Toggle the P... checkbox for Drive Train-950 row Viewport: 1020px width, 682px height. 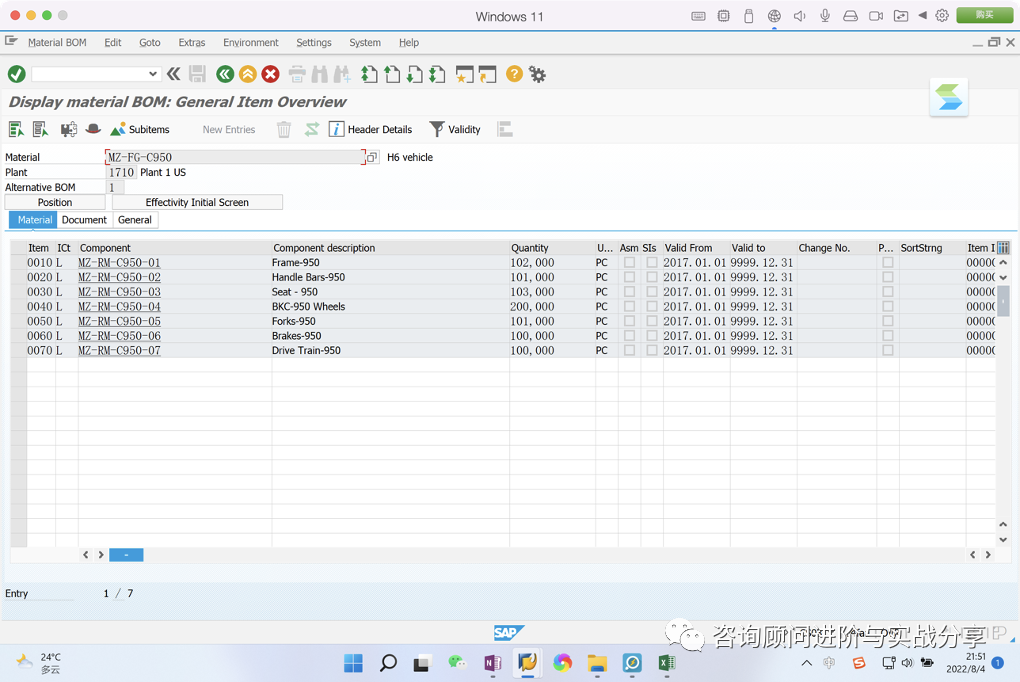(x=888, y=350)
